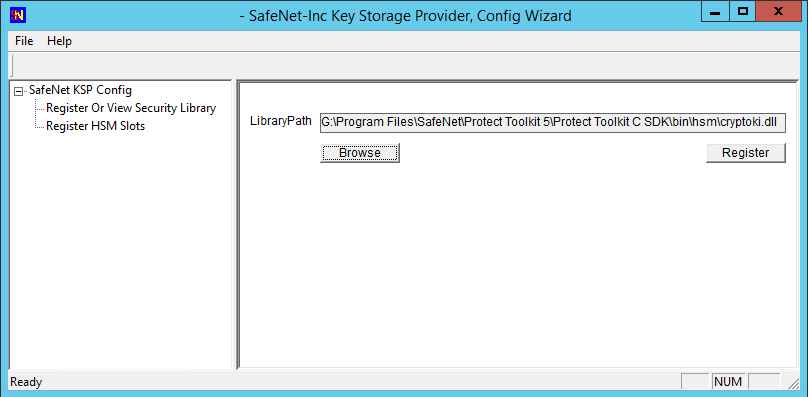
Task: Minimize the Config Wizard window
Action: click(x=715, y=12)
